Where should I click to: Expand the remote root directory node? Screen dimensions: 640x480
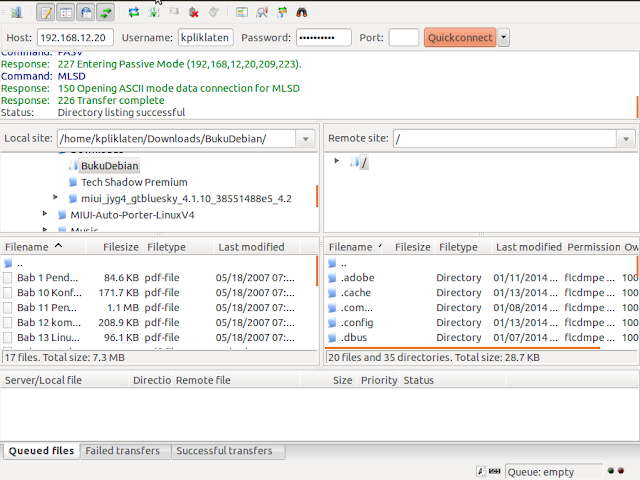coord(336,161)
